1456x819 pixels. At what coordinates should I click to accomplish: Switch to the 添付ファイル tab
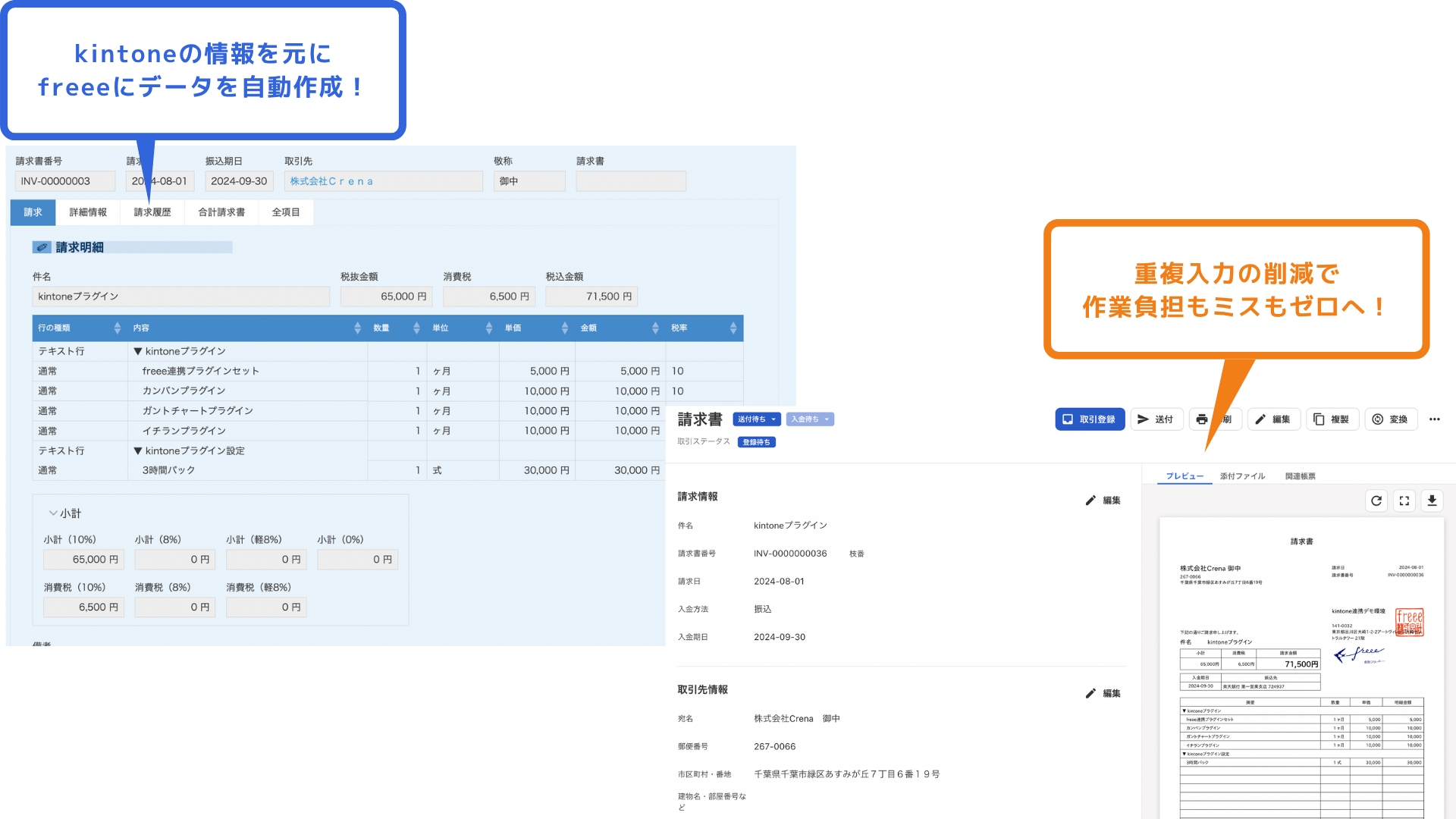pos(1242,476)
